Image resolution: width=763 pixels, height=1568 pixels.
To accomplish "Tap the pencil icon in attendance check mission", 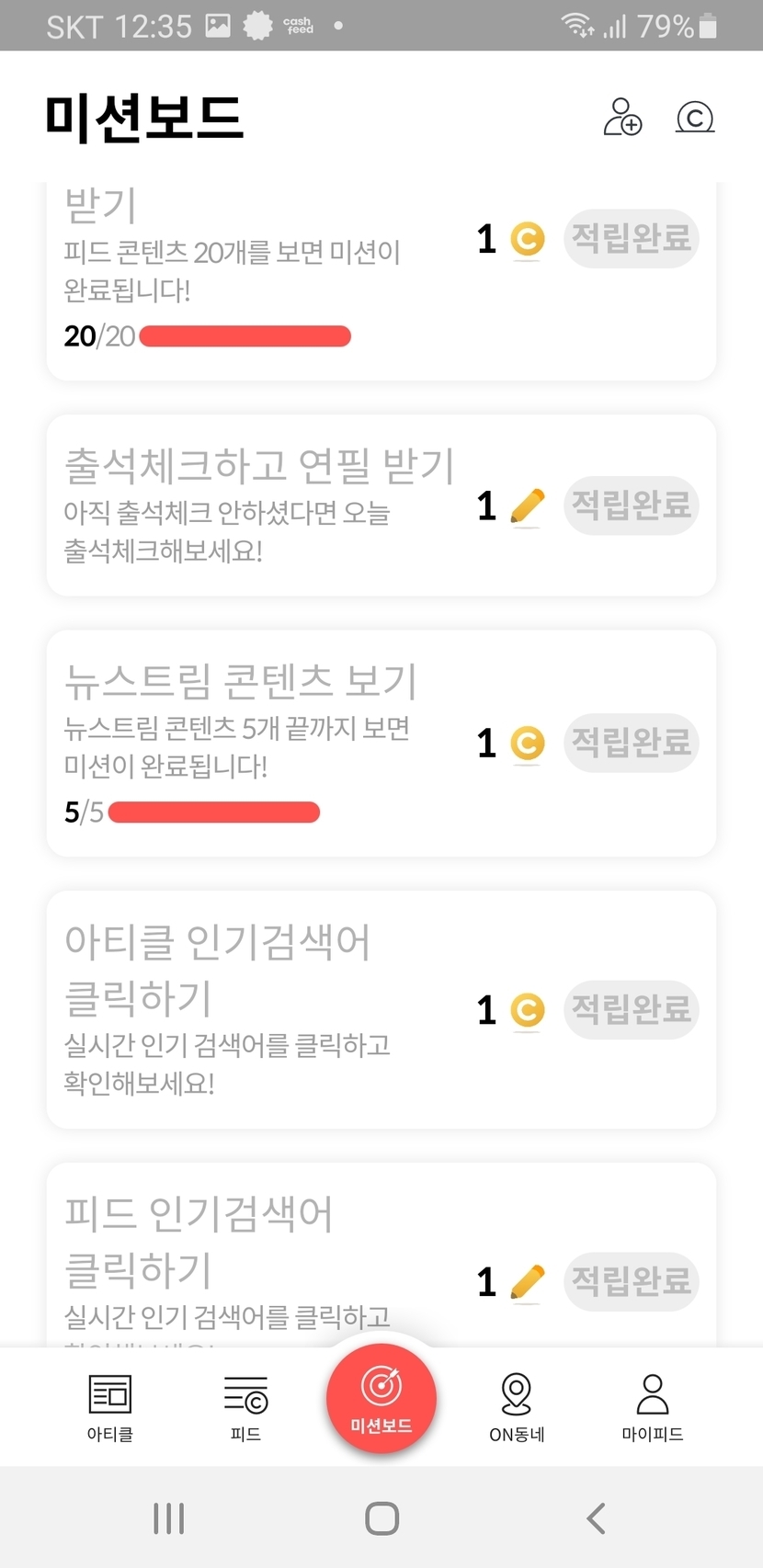I will [527, 506].
